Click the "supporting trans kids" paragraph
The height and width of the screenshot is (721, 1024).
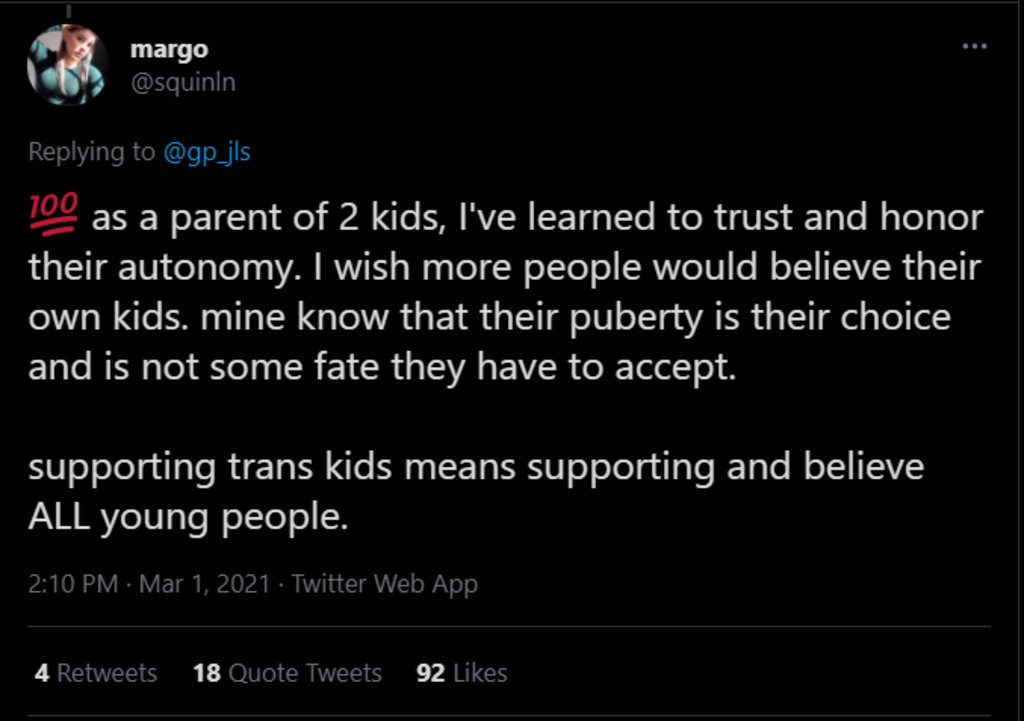click(476, 492)
